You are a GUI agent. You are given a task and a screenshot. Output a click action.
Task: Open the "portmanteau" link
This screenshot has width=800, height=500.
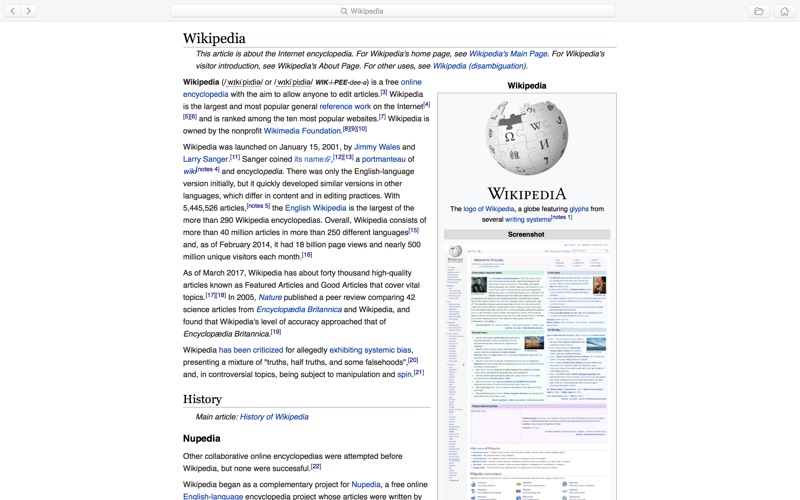pos(384,159)
